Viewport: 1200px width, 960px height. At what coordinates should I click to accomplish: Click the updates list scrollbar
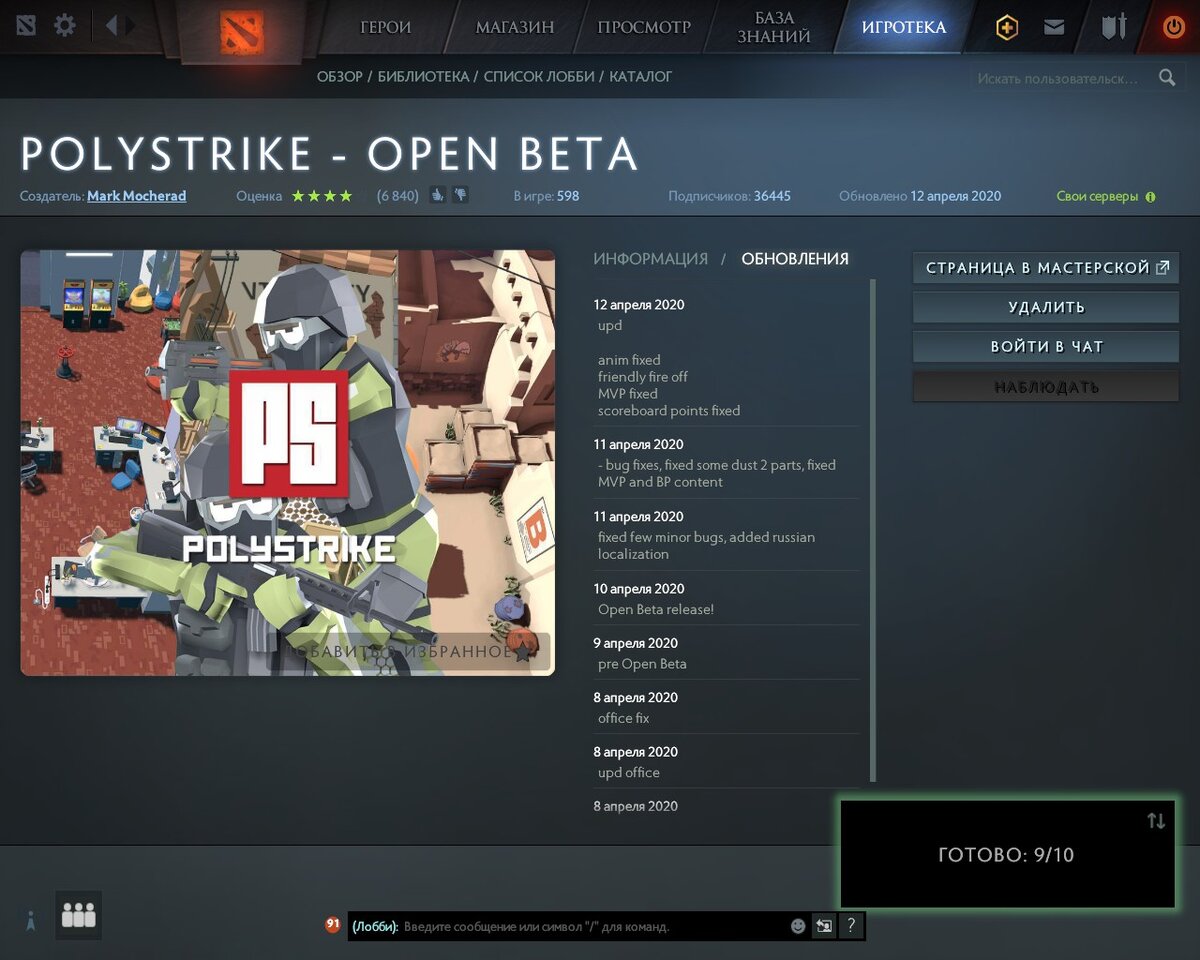(x=873, y=530)
